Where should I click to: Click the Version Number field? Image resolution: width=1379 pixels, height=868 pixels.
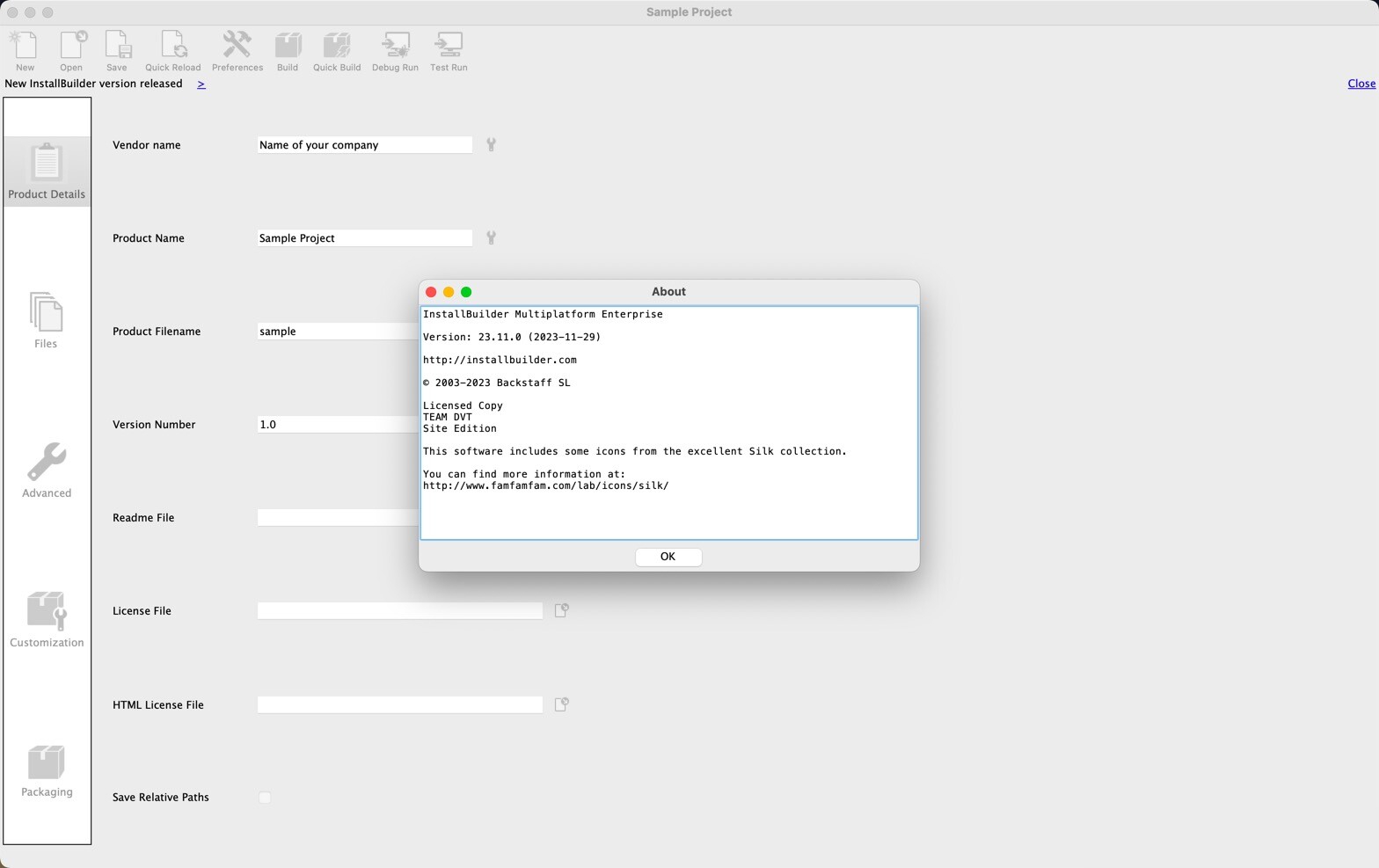pyautogui.click(x=338, y=425)
